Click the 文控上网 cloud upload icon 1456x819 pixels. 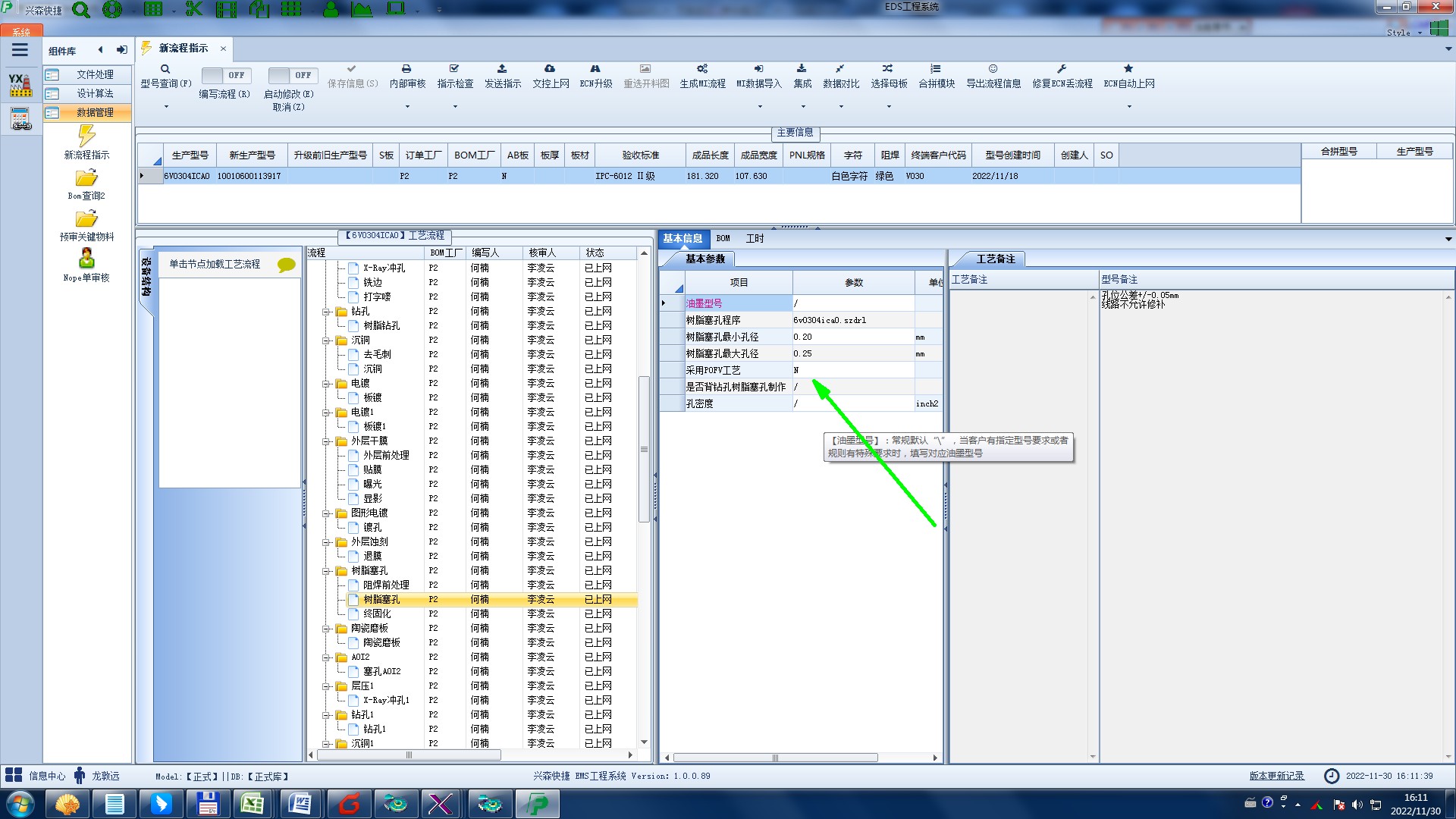tap(550, 69)
